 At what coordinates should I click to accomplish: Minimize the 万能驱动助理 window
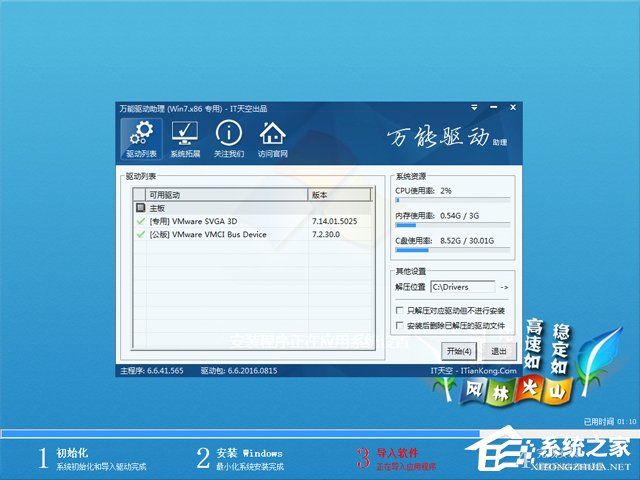coord(493,107)
